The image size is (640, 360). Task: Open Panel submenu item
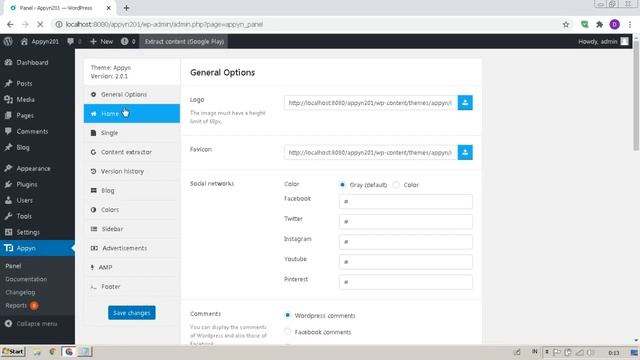pyautogui.click(x=13, y=266)
